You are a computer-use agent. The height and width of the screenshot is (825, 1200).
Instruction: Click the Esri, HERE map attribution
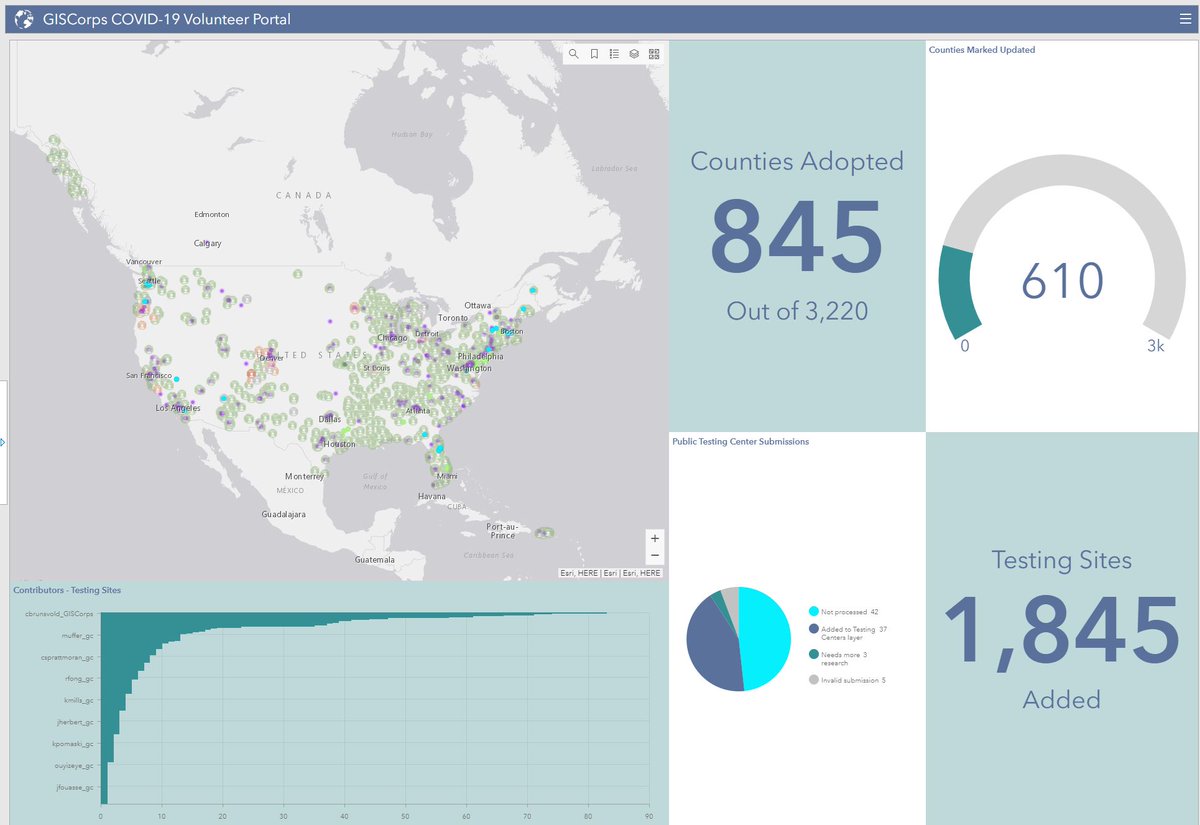[610, 573]
